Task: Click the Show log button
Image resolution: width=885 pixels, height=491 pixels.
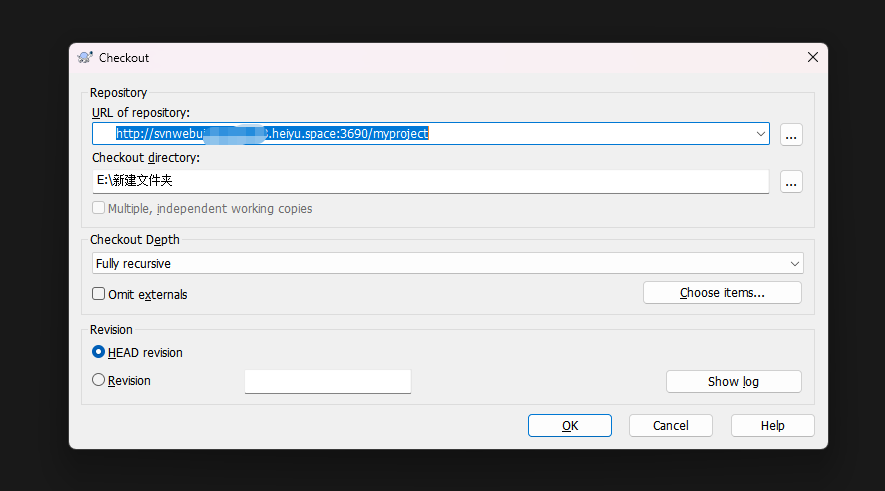Action: click(x=734, y=382)
